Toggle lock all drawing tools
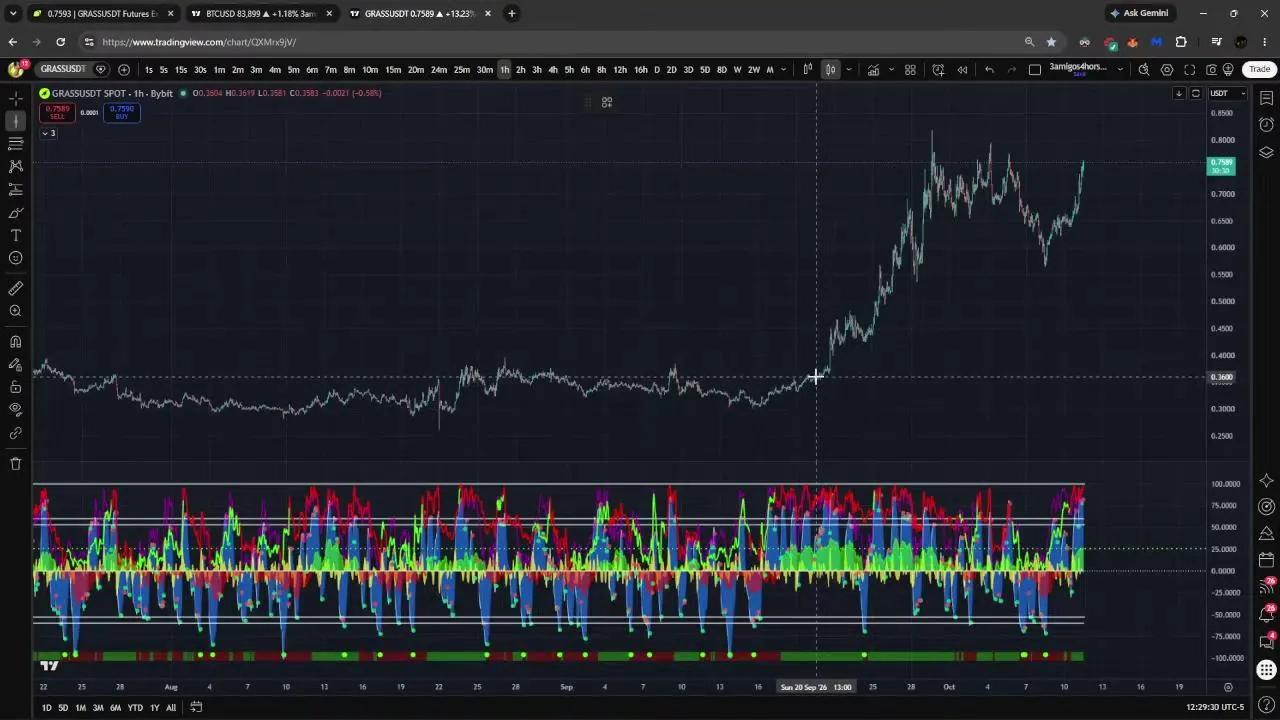1280x720 pixels. pyautogui.click(x=15, y=387)
